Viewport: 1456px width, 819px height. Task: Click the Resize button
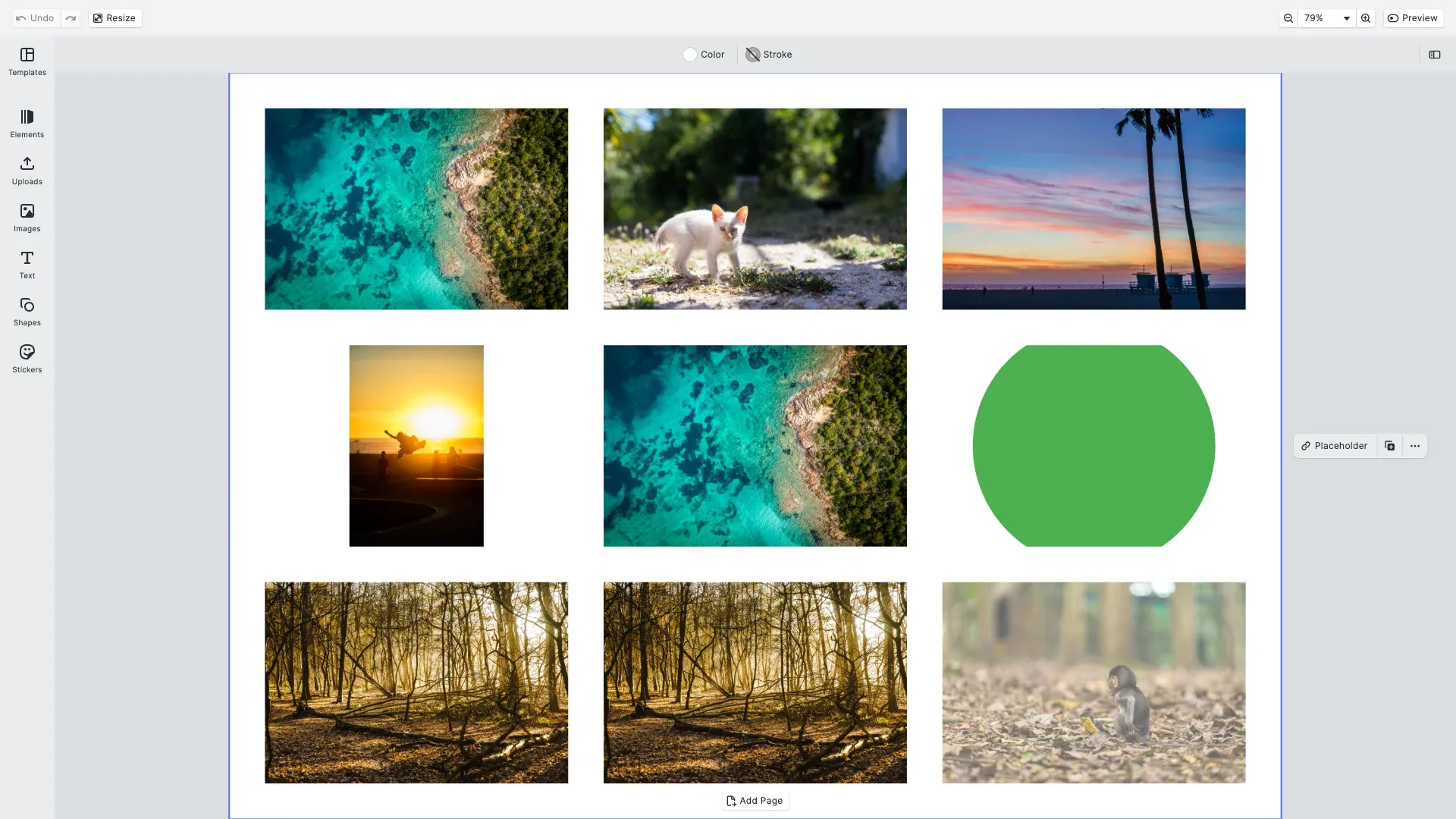pyautogui.click(x=115, y=18)
